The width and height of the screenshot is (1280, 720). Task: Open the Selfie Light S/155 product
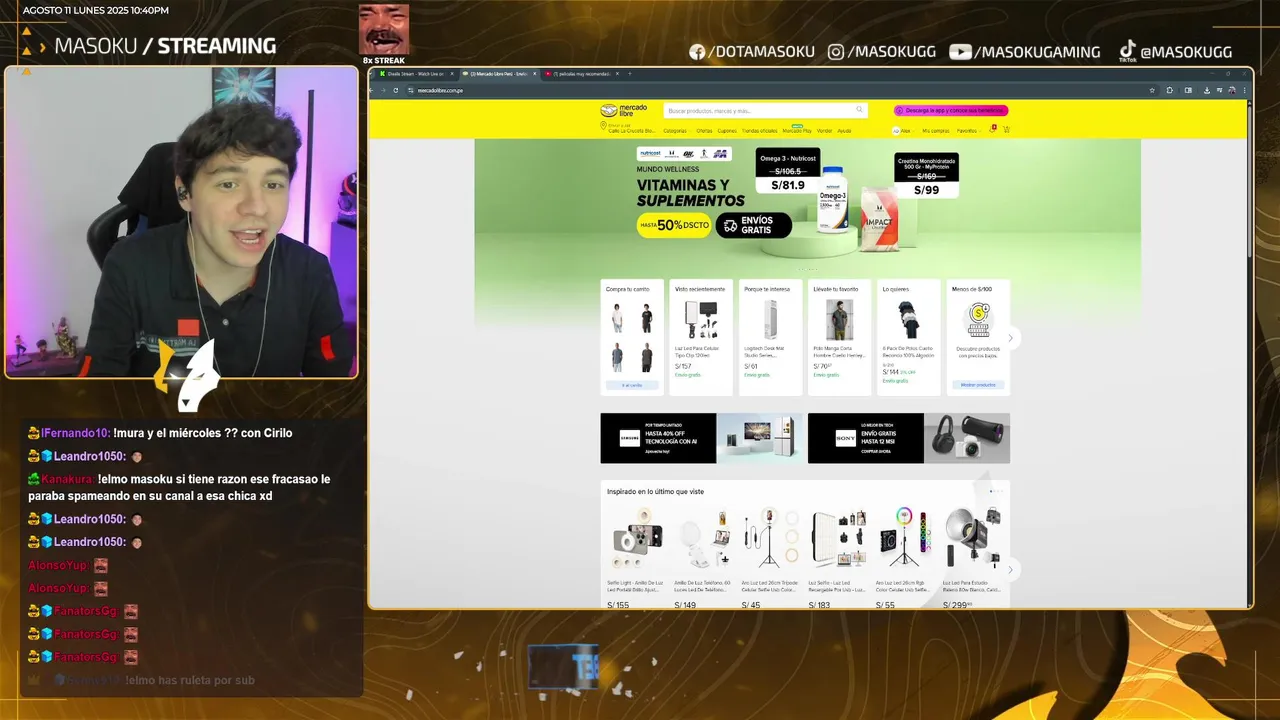tap(634, 555)
